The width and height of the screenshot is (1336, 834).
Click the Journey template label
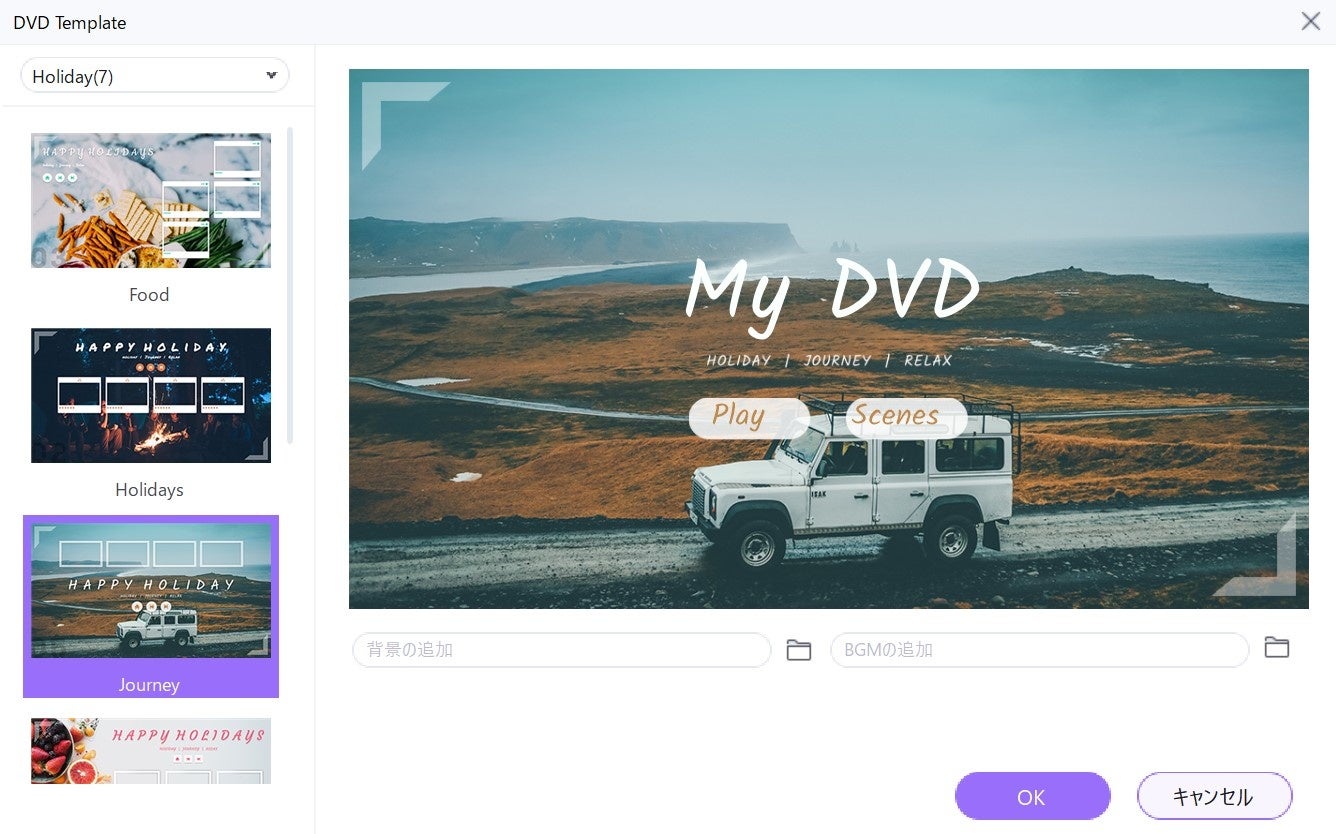(x=149, y=685)
